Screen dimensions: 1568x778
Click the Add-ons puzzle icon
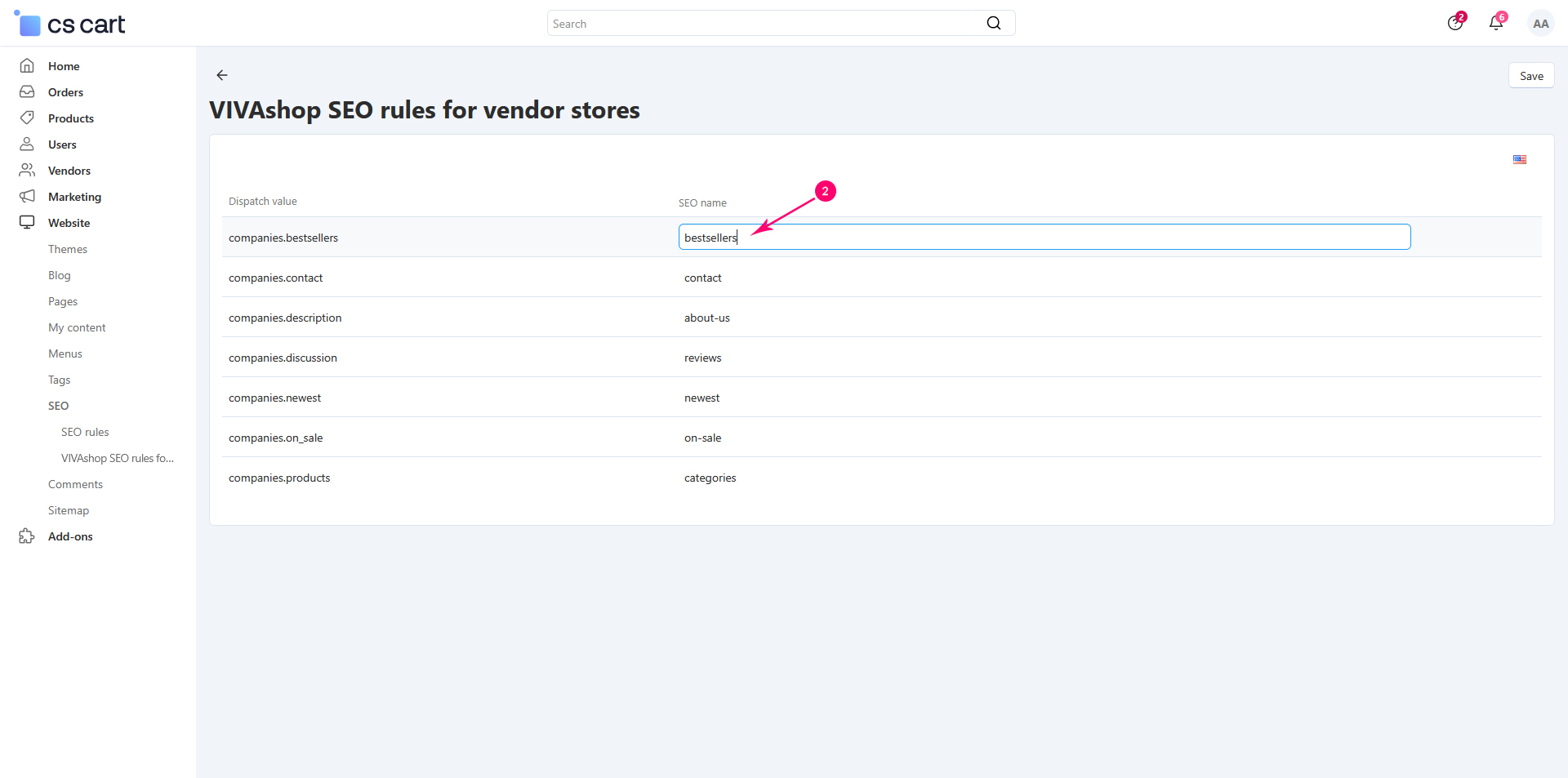(x=27, y=536)
